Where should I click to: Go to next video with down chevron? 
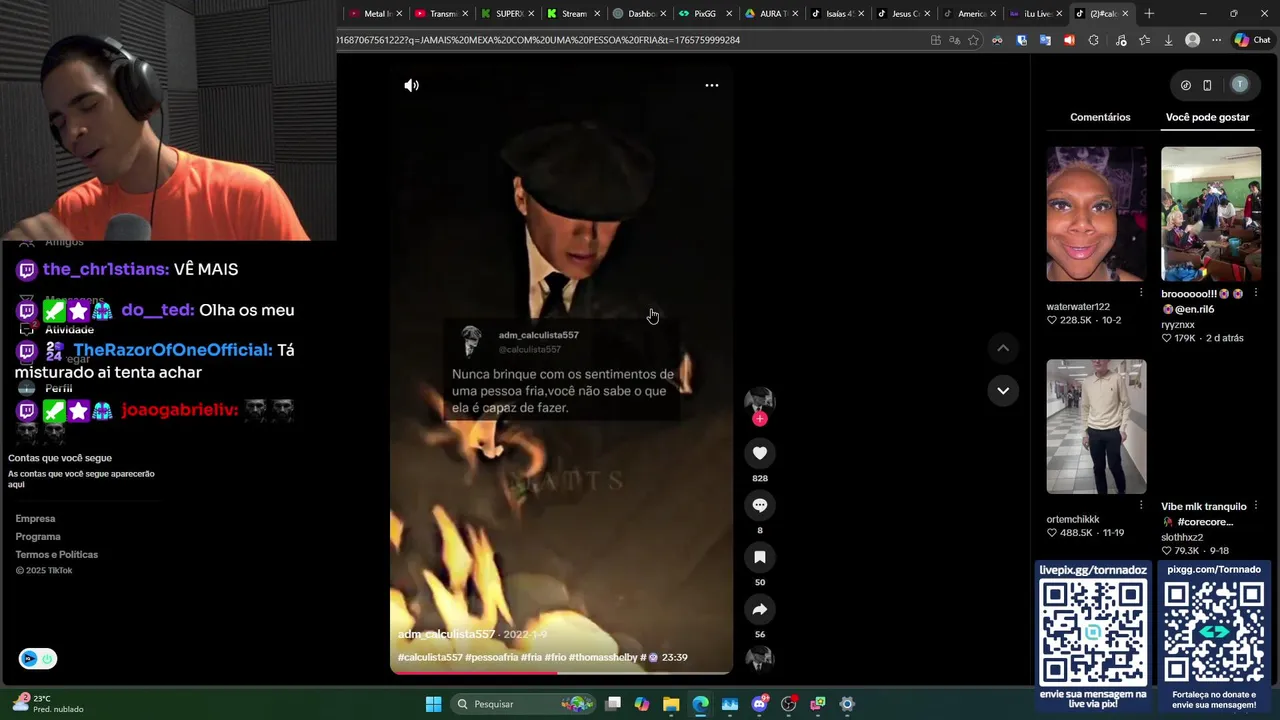click(x=1003, y=390)
